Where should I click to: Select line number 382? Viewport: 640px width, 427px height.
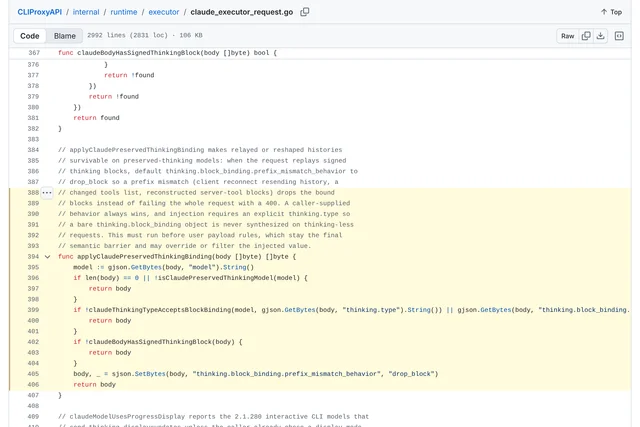pyautogui.click(x=33, y=129)
